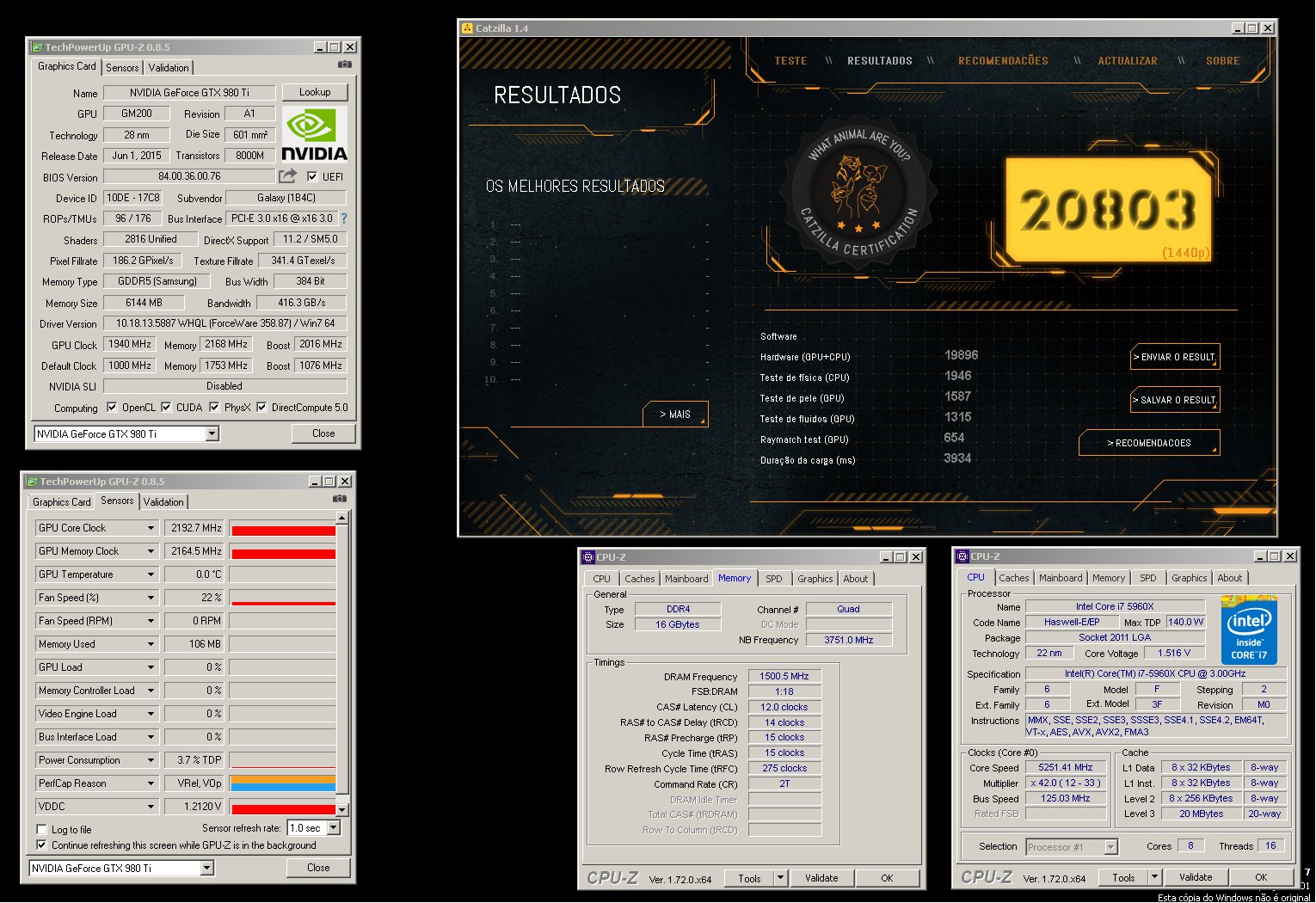Click the SALVAR O RESULT button
The width and height of the screenshot is (1316, 903).
(x=1175, y=400)
